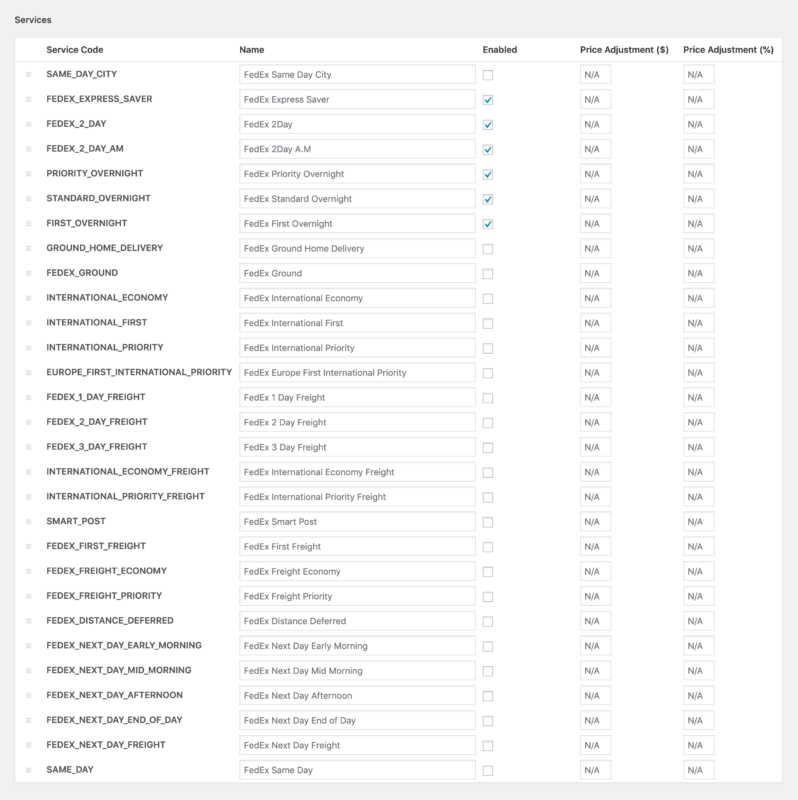
Task: Click the drag handle beside FEDEX_NEXT_DAY_FREIGHT
Action: point(30,745)
